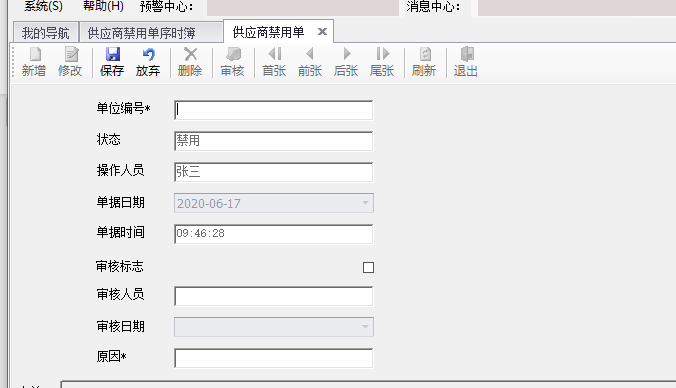Exit the form with 退出 icon

466,62
